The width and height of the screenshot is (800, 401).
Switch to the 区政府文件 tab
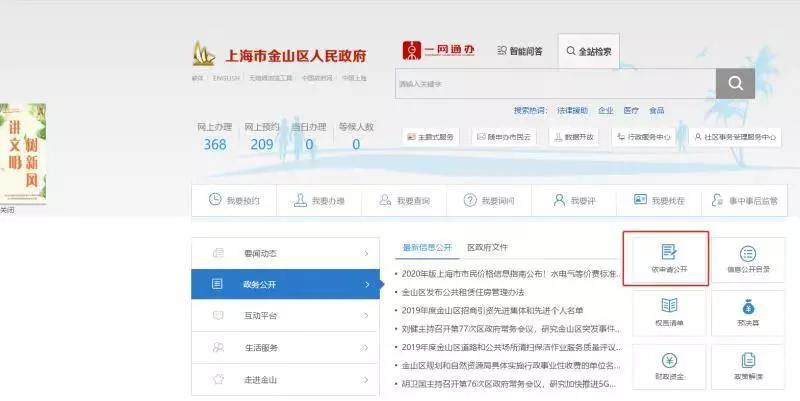pyautogui.click(x=488, y=246)
